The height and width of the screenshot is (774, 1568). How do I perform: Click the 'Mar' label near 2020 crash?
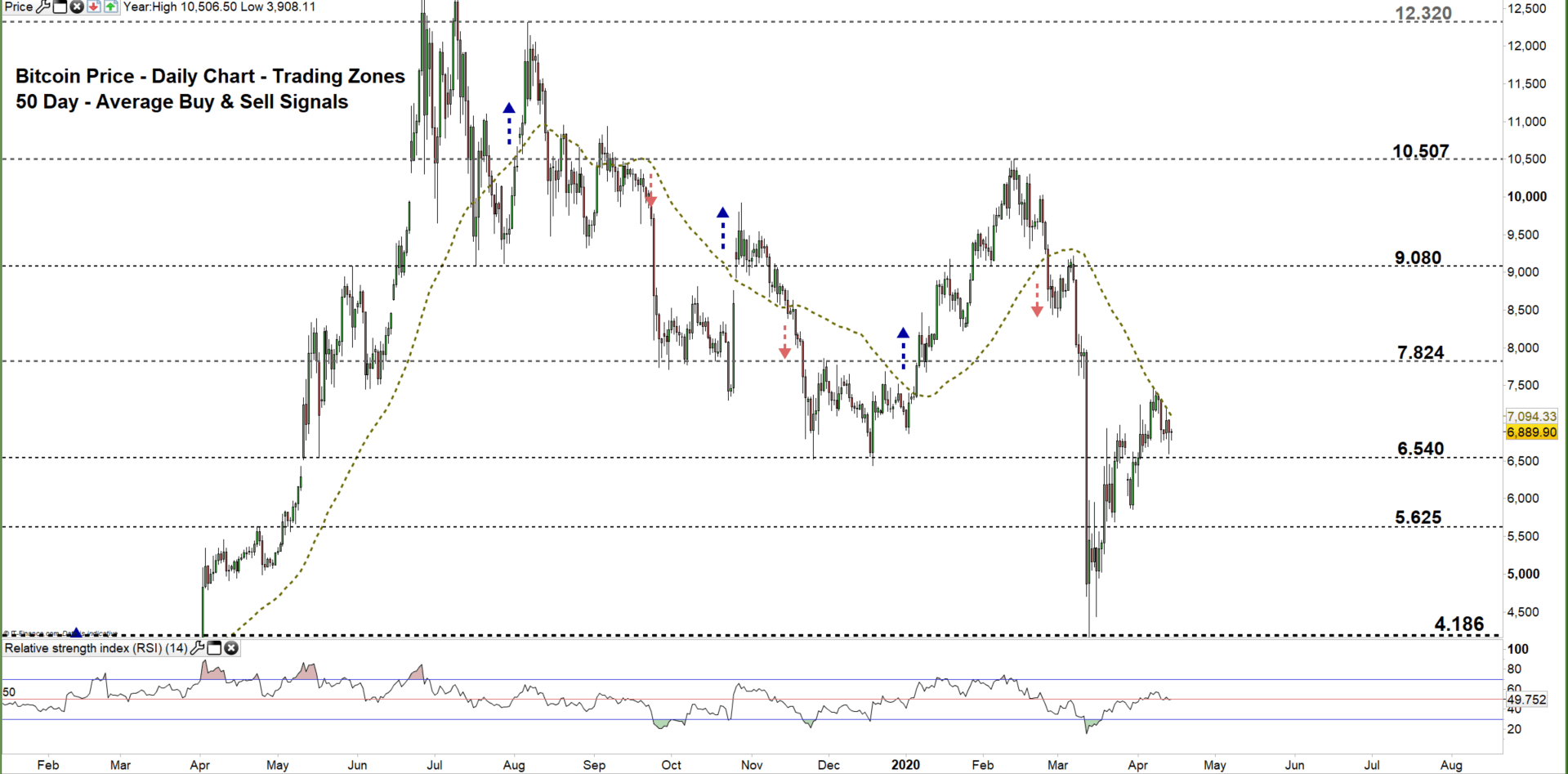point(1057,765)
